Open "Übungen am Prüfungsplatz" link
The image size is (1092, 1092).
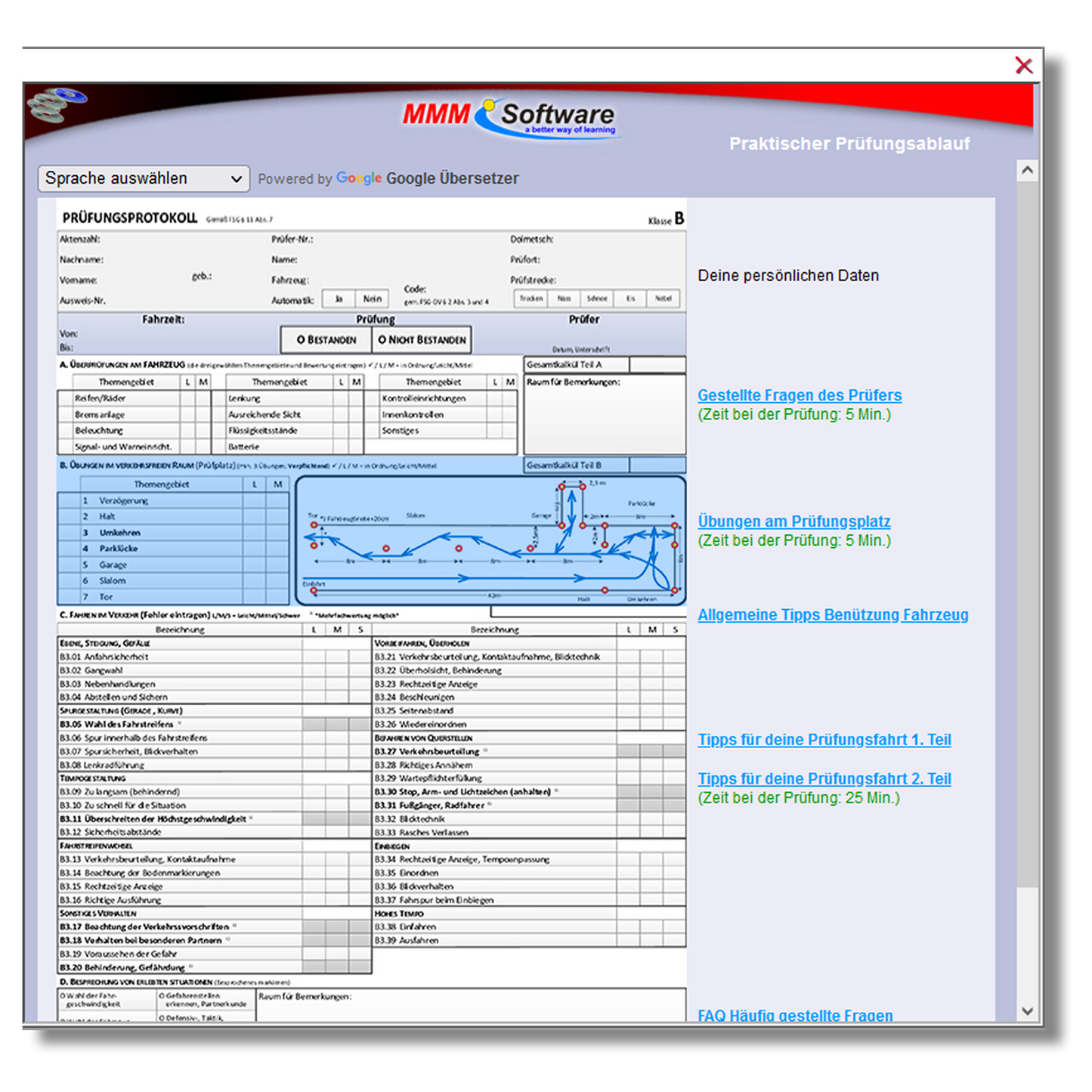point(793,521)
